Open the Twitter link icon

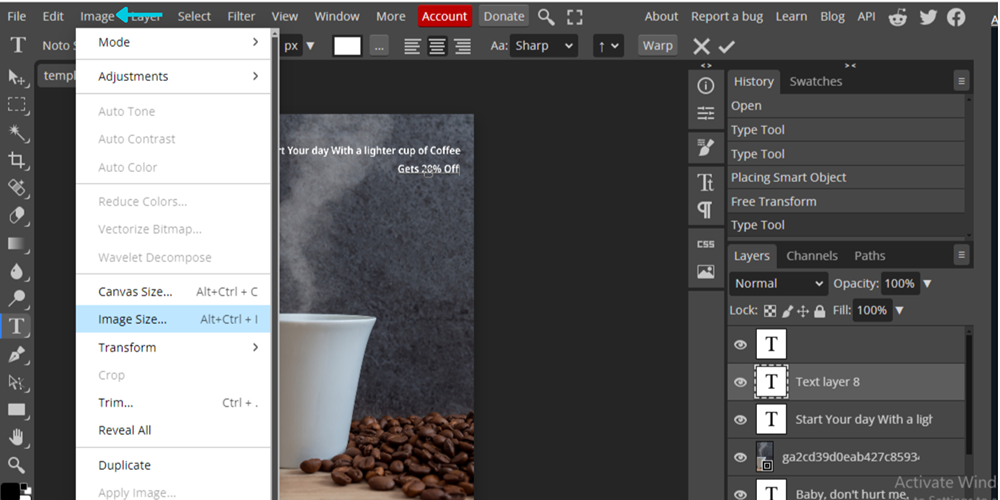[928, 17]
